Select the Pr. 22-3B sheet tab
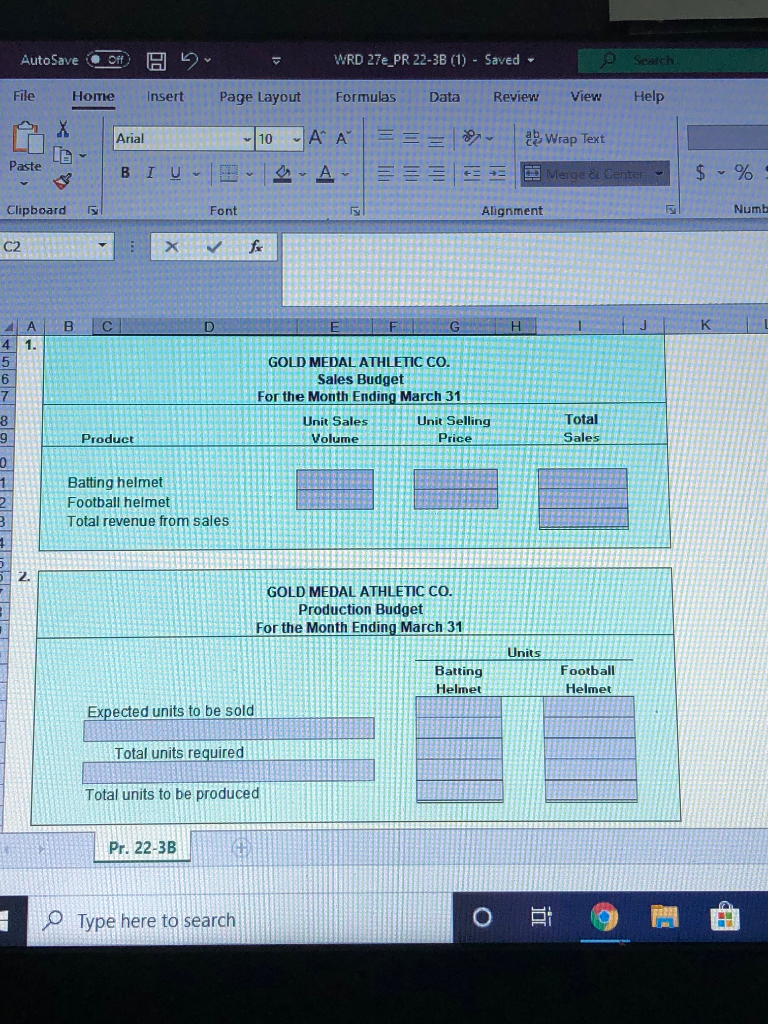 (x=142, y=847)
